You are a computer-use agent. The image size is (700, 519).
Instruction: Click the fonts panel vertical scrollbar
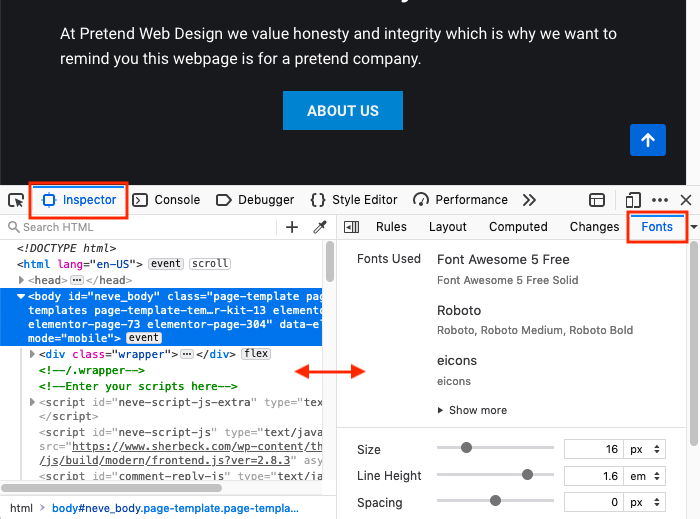tap(694, 344)
